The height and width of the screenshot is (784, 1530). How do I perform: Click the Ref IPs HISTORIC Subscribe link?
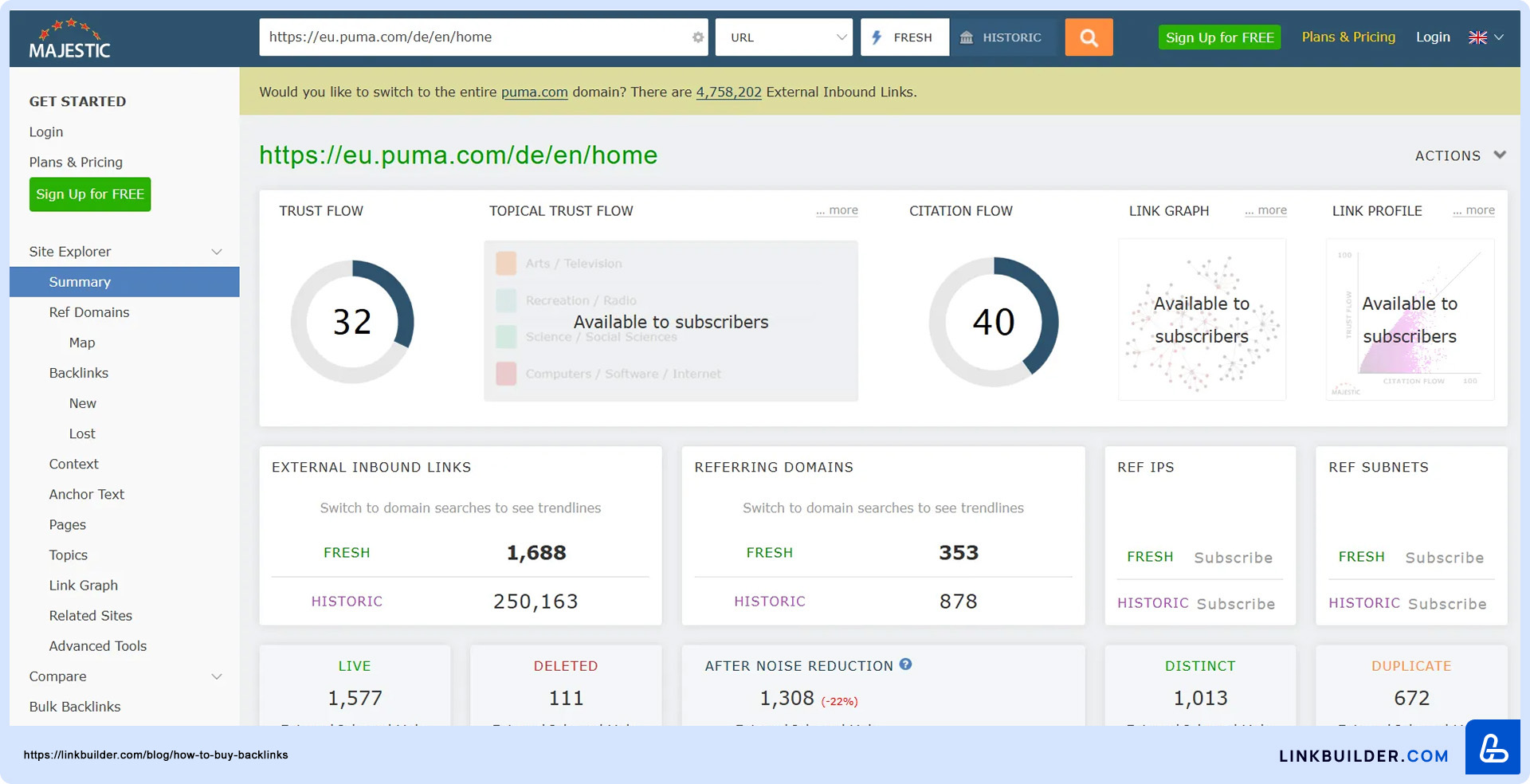(x=1235, y=604)
